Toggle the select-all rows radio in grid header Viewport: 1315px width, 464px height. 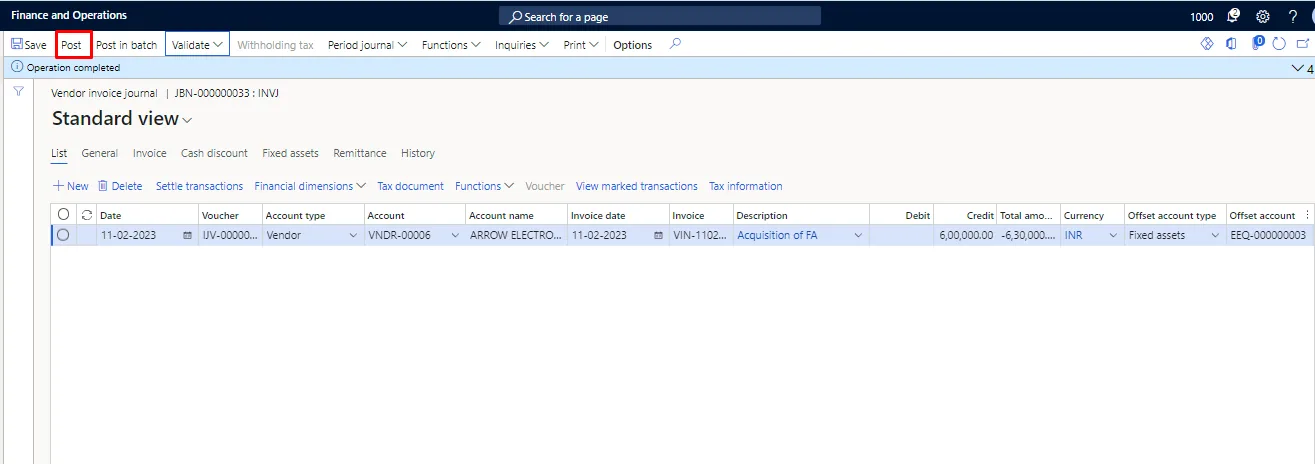coord(64,214)
